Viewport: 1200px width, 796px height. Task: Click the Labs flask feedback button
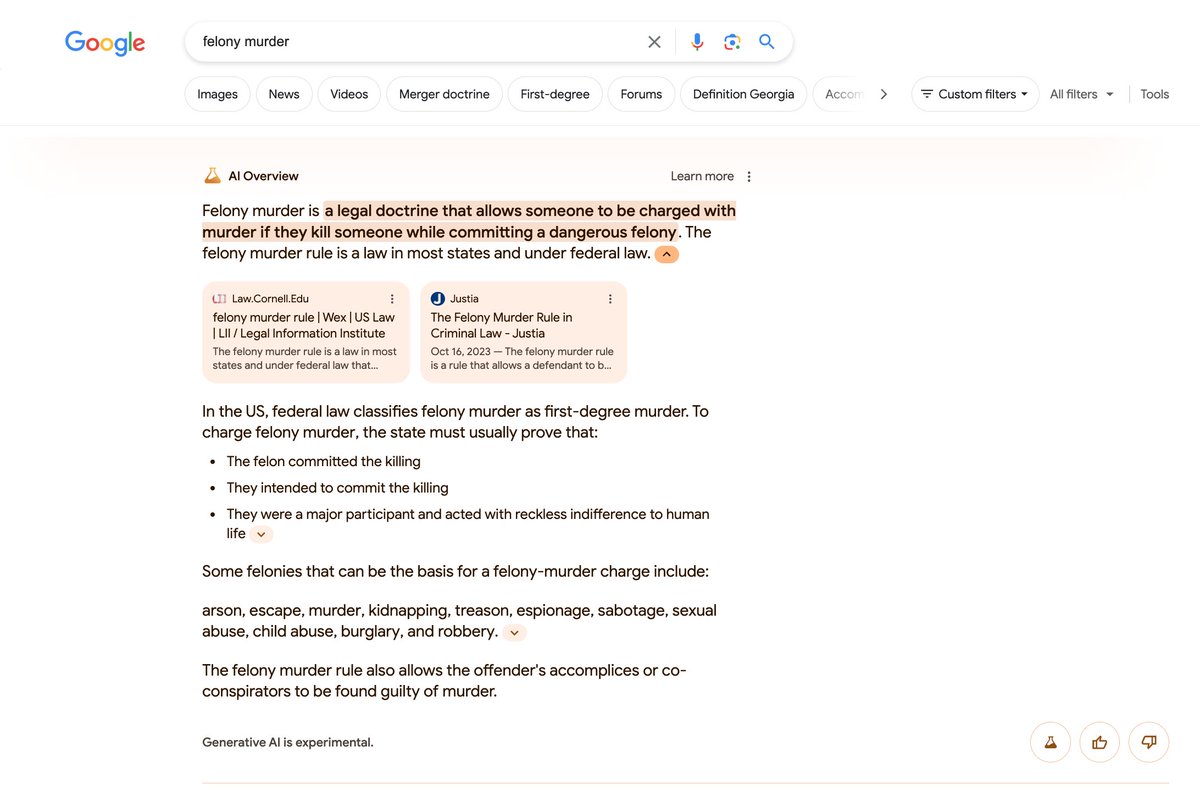(x=1050, y=742)
